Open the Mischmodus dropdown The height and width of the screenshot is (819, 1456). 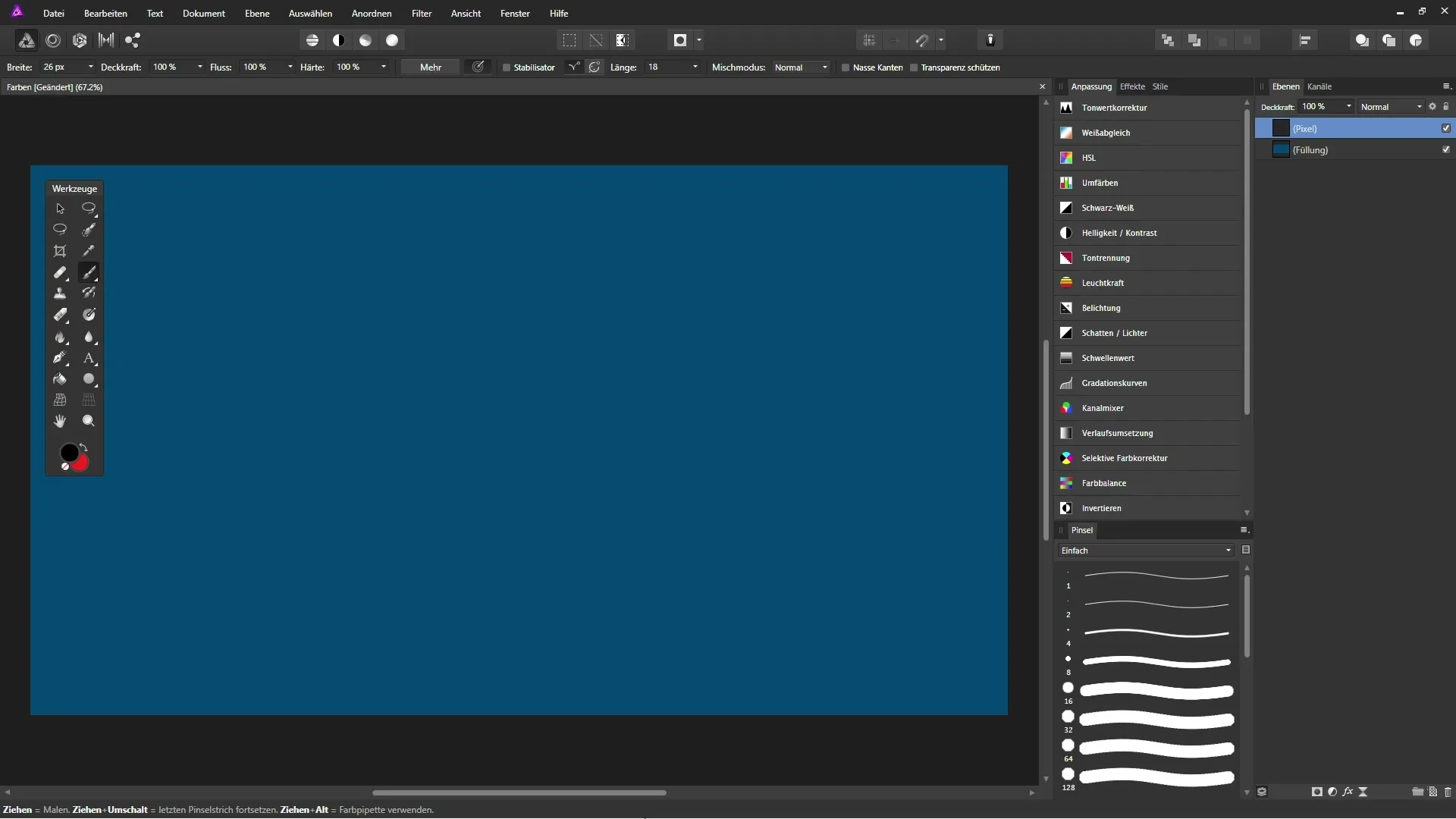801,67
